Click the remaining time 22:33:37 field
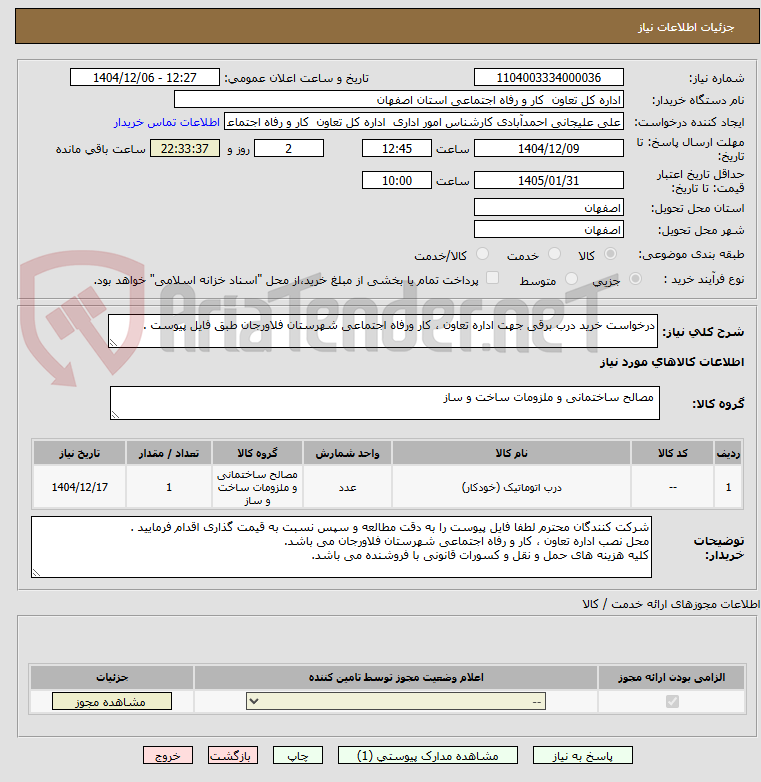 [185, 148]
